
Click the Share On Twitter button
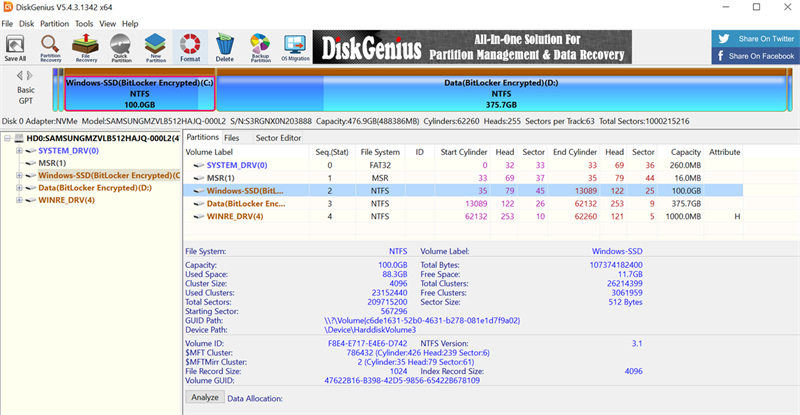(x=756, y=39)
